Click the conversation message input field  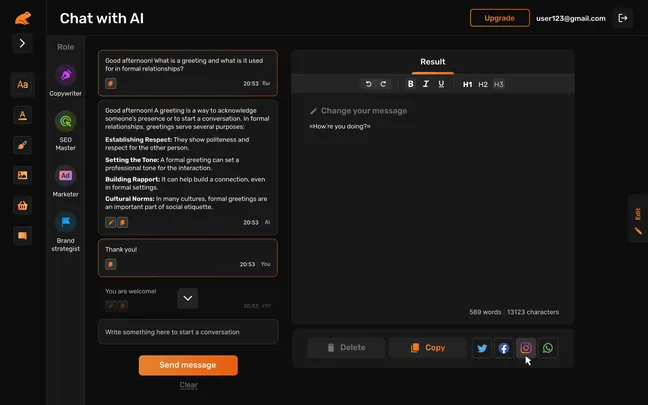tap(188, 332)
